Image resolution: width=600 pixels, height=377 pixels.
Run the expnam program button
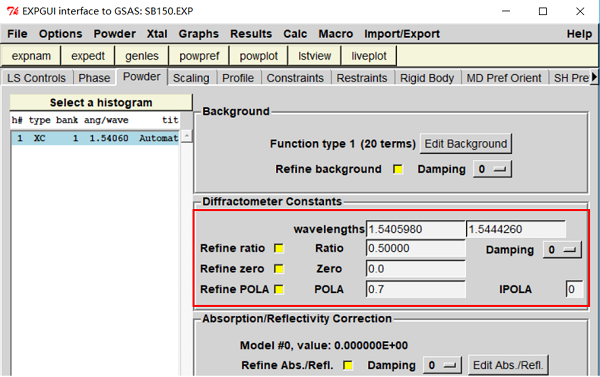[31, 56]
